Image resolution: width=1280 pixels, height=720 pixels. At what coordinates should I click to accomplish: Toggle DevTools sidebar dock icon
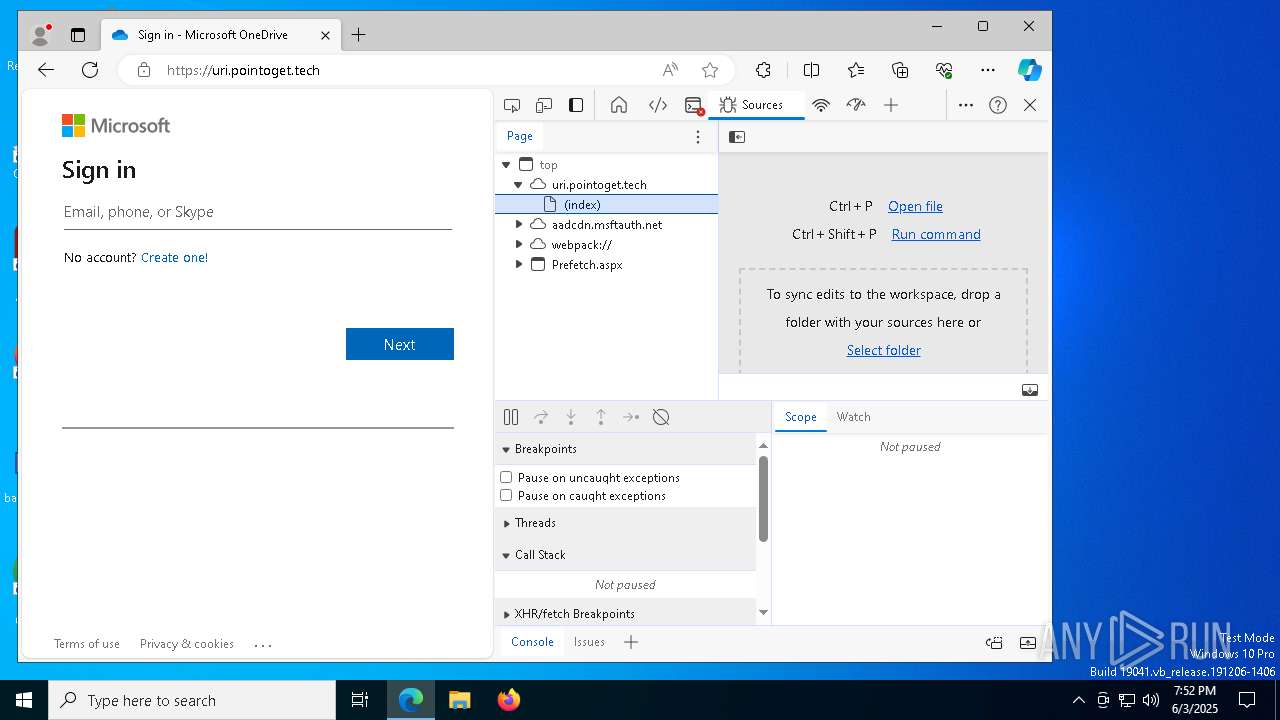[576, 105]
